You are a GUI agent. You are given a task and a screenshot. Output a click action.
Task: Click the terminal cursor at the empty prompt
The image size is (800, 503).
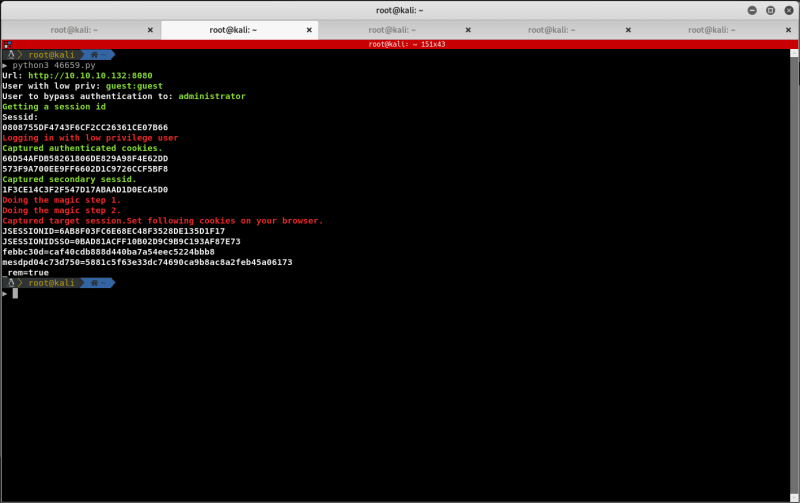(x=15, y=293)
